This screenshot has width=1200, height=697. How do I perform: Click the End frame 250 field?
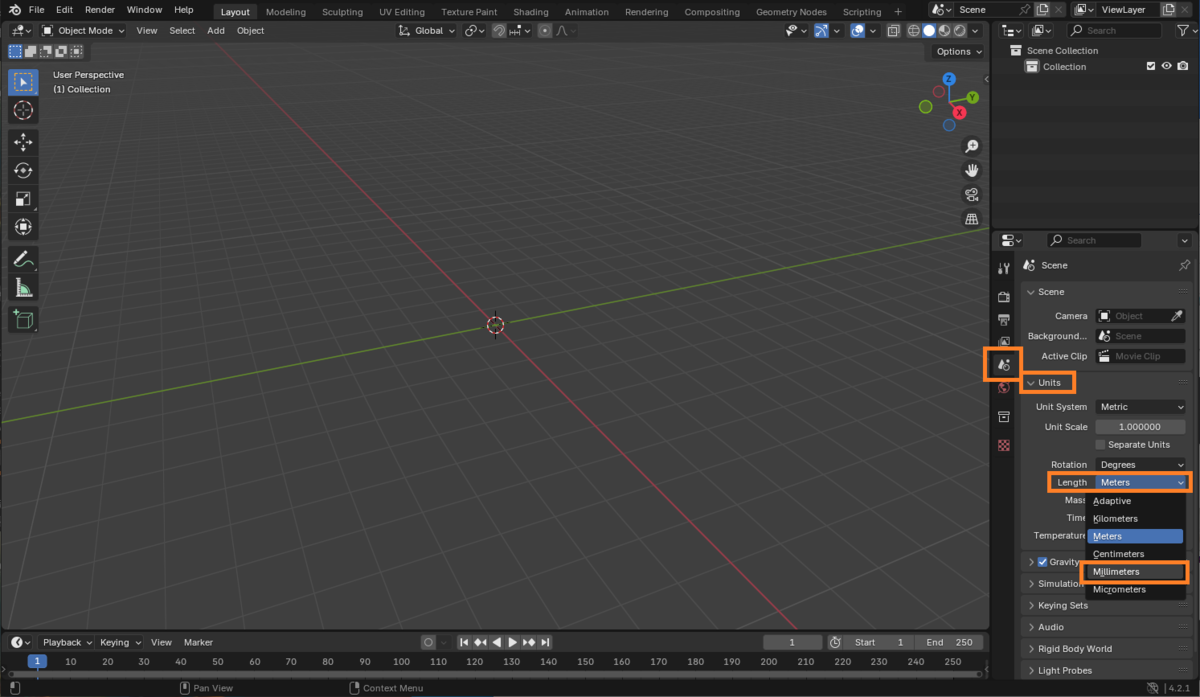[x=948, y=642]
